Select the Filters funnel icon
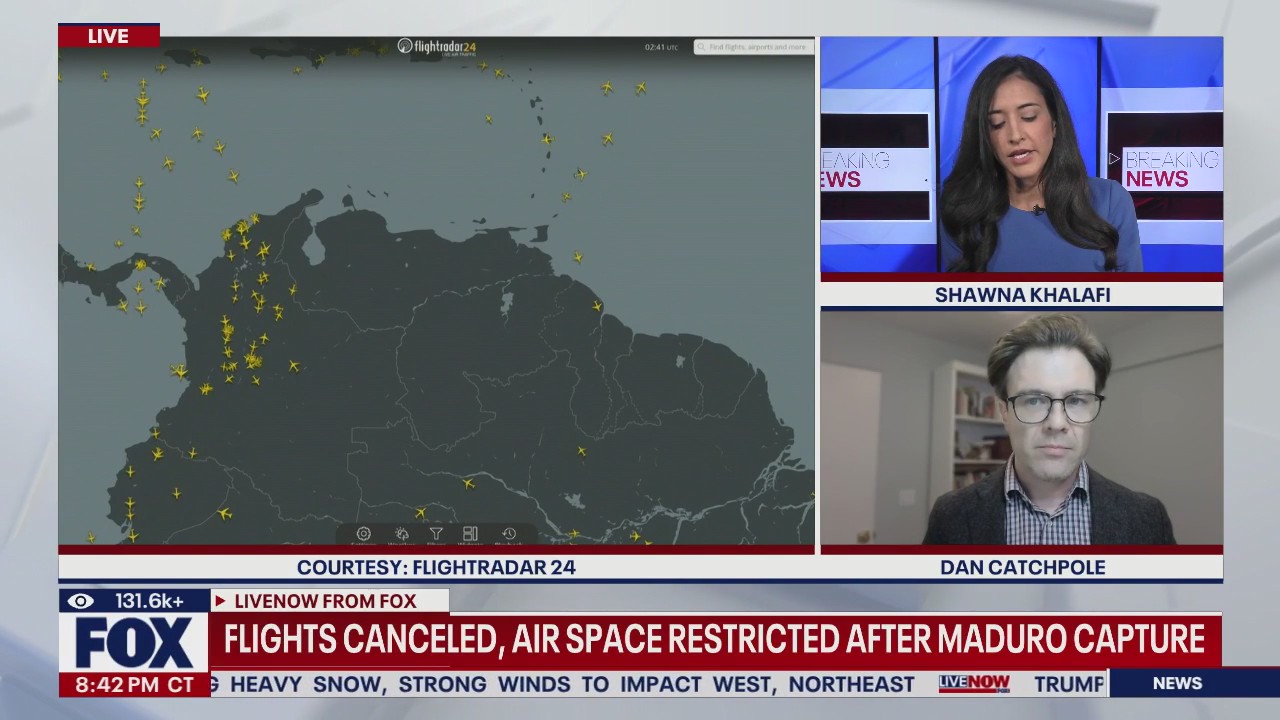Screen dimensions: 1280x720 tap(438, 535)
